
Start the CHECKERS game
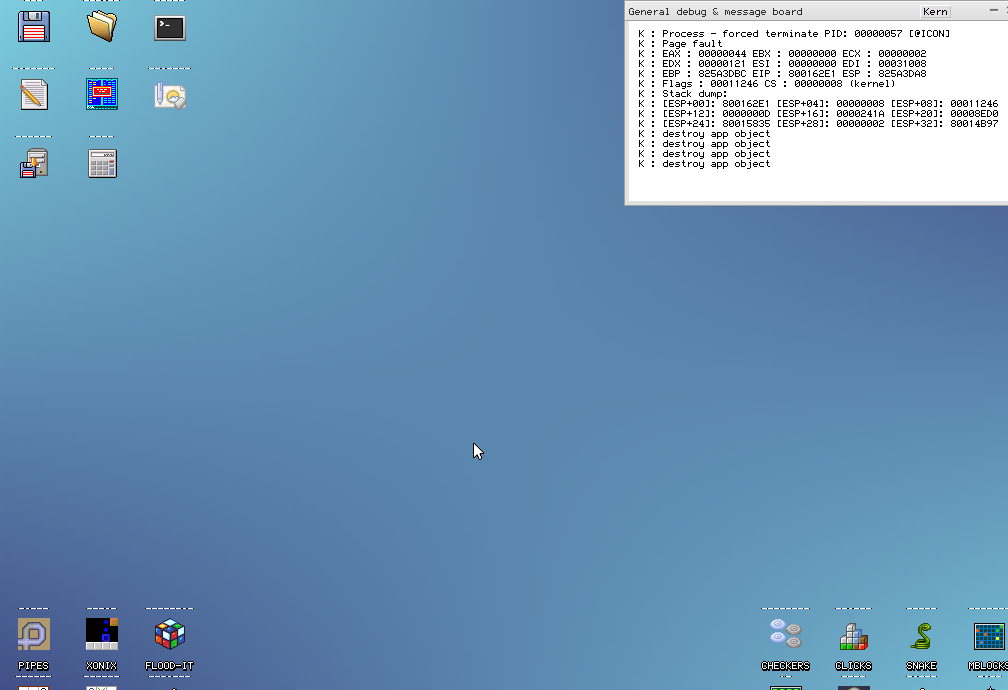[785, 635]
